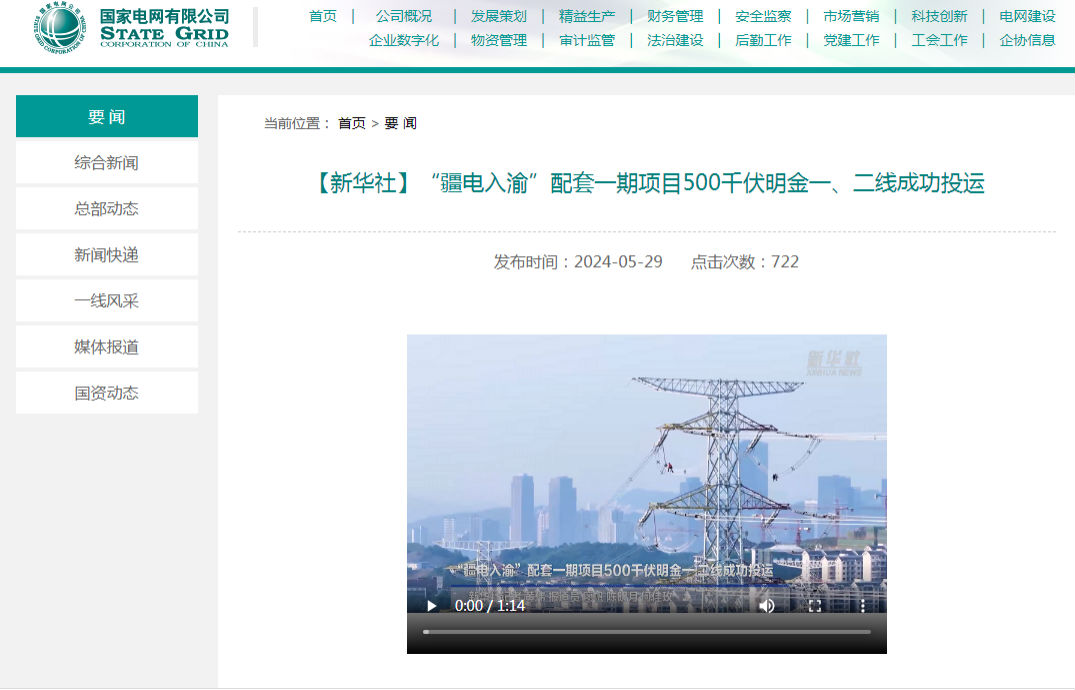1075x690 pixels.
Task: Go to 发展策划 in the top navigation
Action: click(x=498, y=16)
